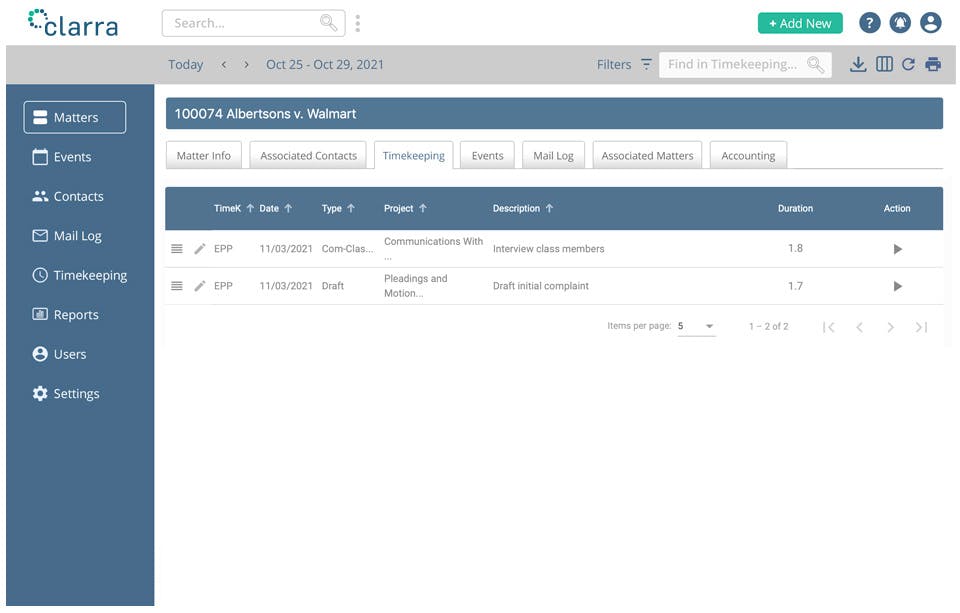Edit the Draft initial complaint entry
The image size is (960, 613).
coord(200,286)
